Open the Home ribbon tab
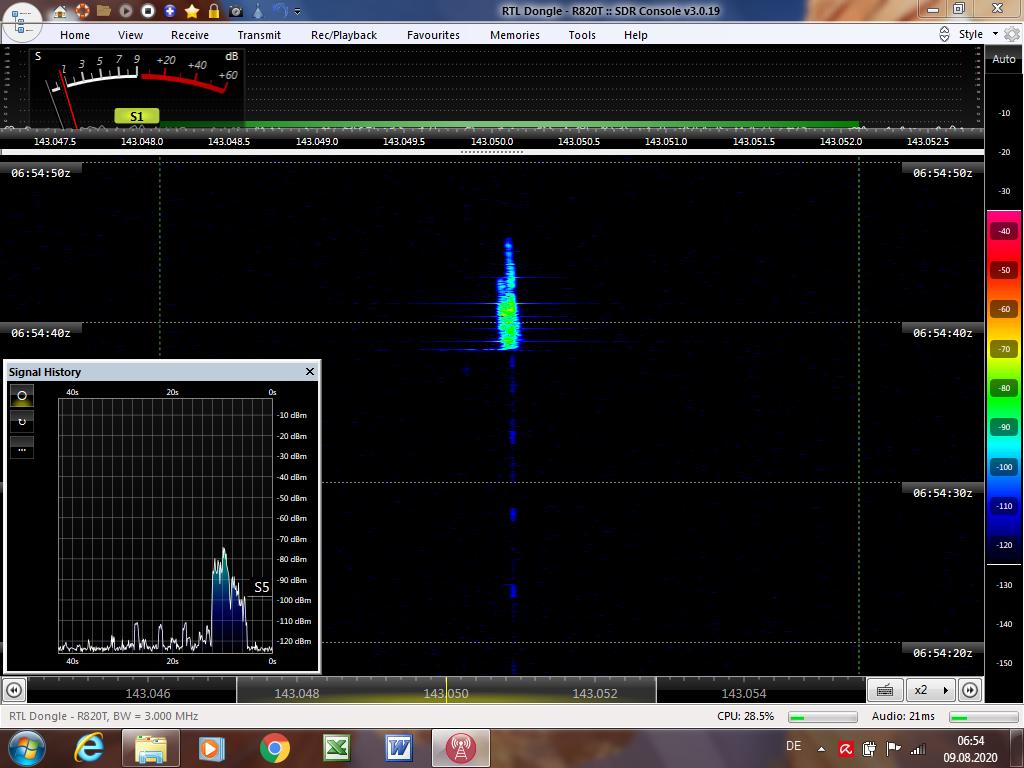1024x768 pixels. coord(75,35)
